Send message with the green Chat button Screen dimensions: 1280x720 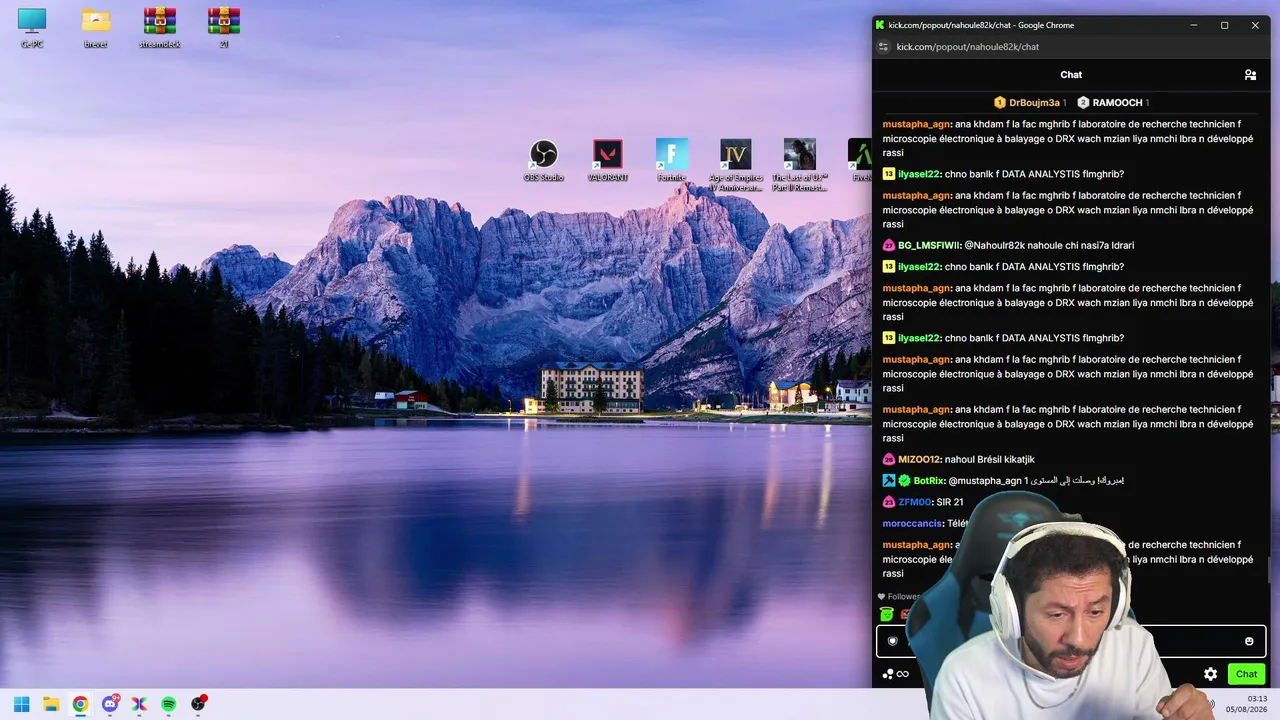tap(1246, 674)
